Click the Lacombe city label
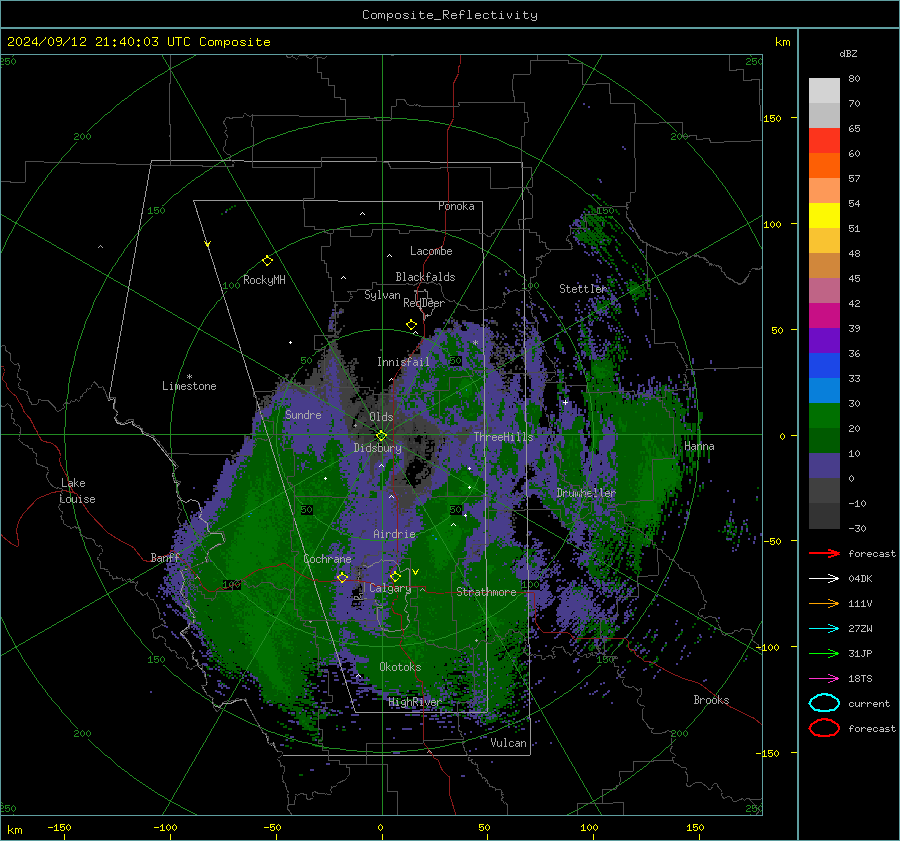Viewport: 900px width, 841px height. [x=431, y=251]
